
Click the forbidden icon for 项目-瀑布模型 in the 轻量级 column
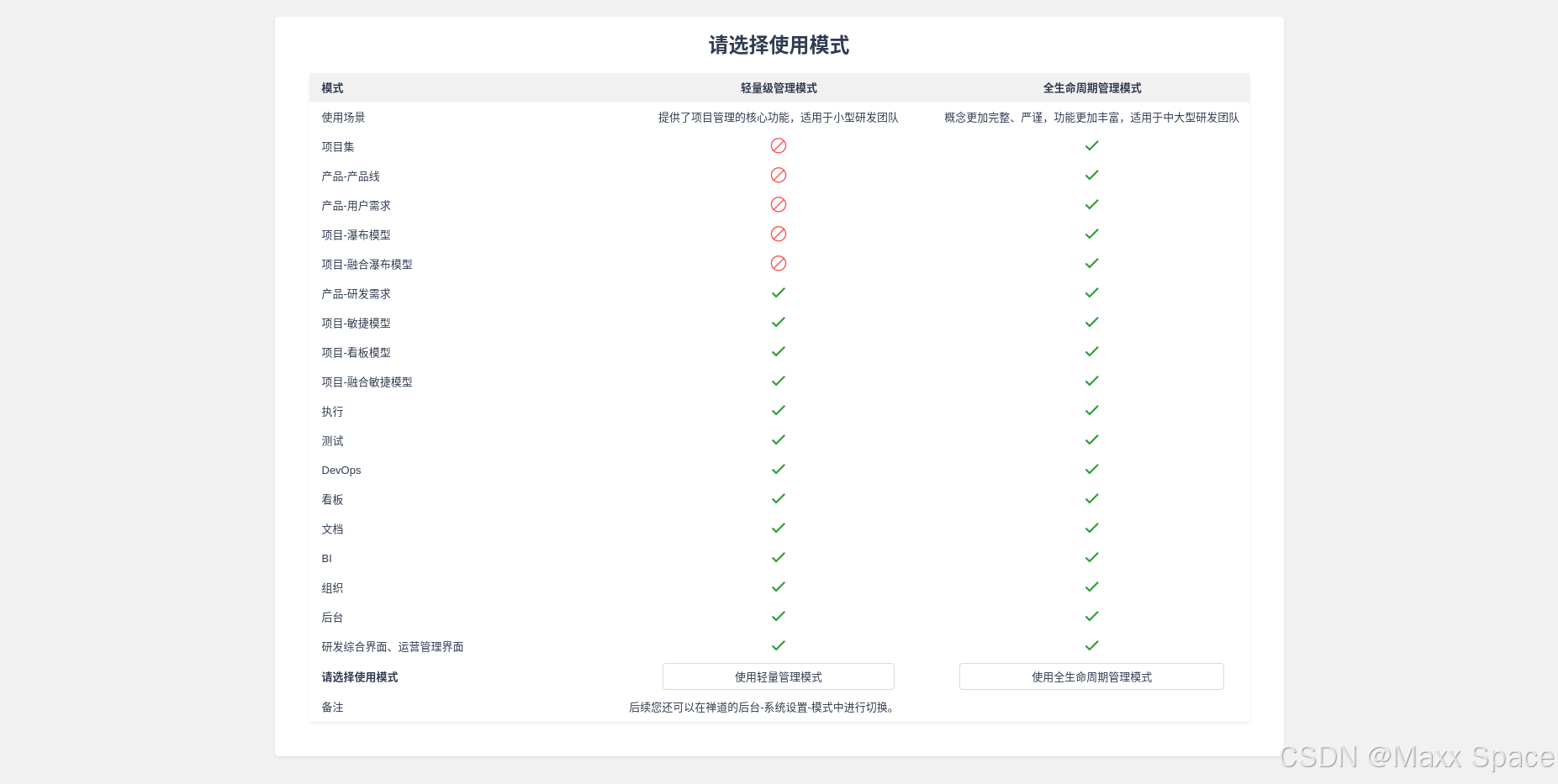pos(779,234)
